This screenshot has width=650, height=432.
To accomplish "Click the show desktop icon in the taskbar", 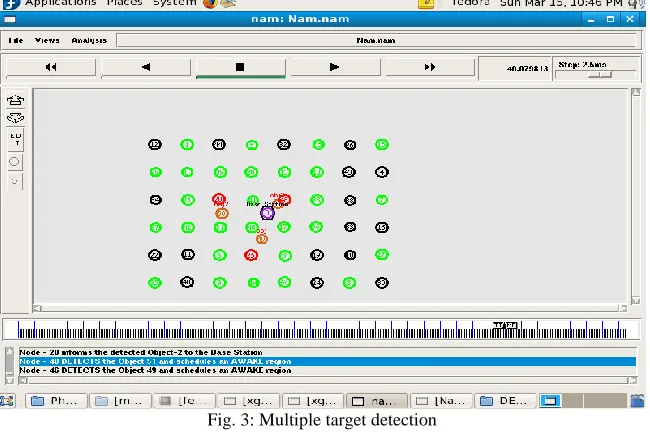I will [7, 401].
